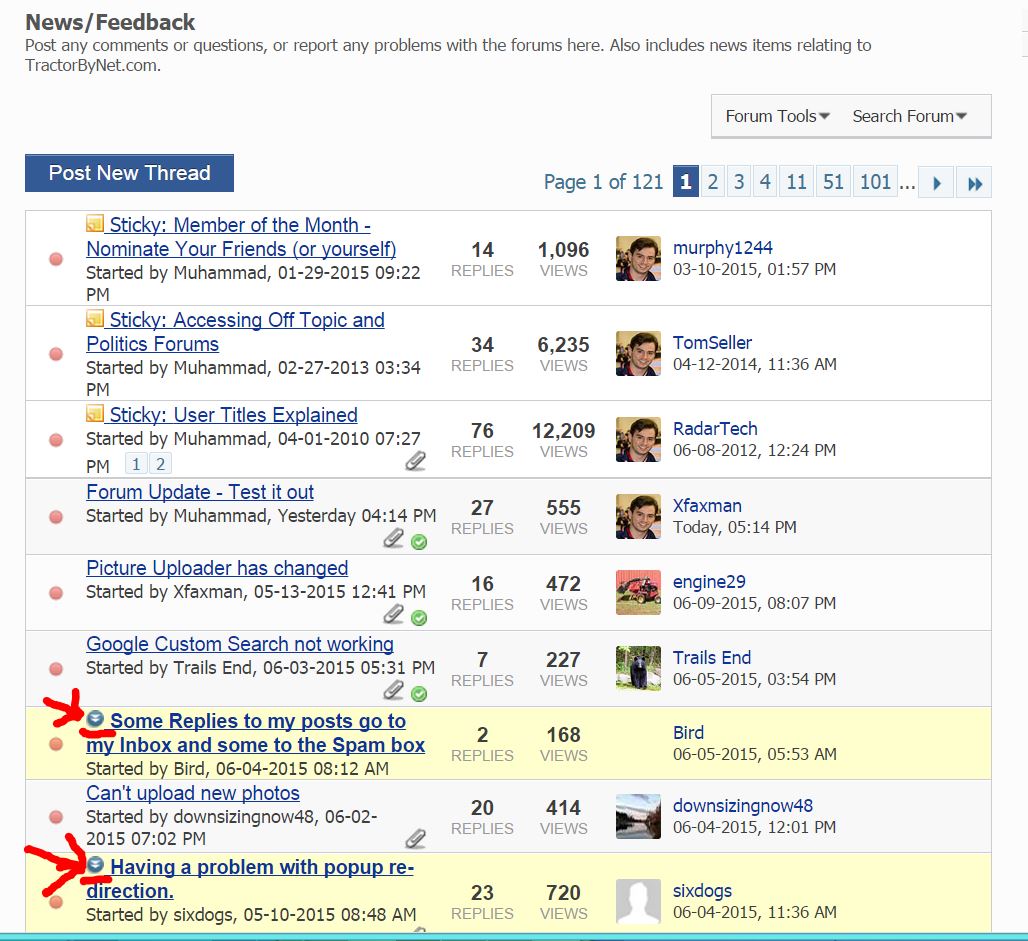Go to page 2 within User Titles Explained thread

tap(160, 463)
